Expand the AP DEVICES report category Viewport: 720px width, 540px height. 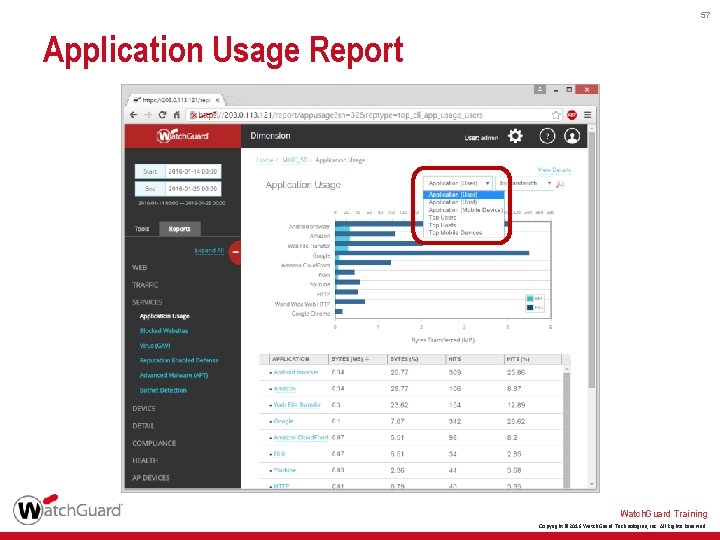(151, 478)
